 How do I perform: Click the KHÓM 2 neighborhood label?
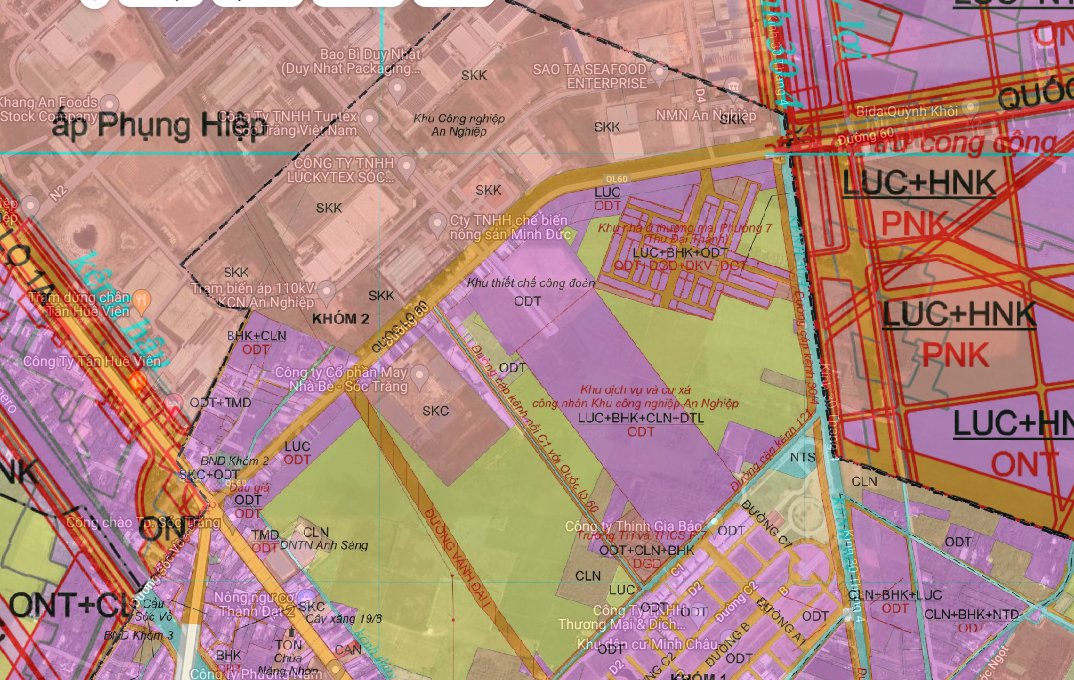[340, 318]
